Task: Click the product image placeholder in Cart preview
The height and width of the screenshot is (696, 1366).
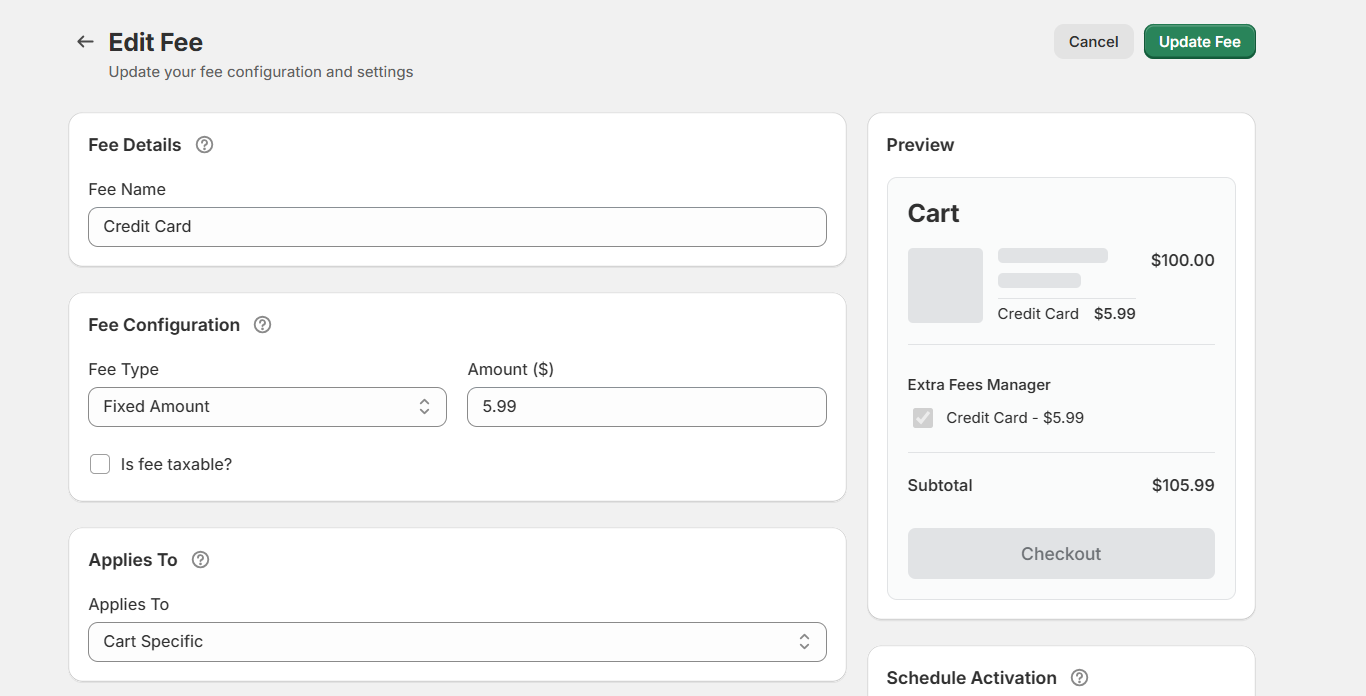Action: point(945,285)
